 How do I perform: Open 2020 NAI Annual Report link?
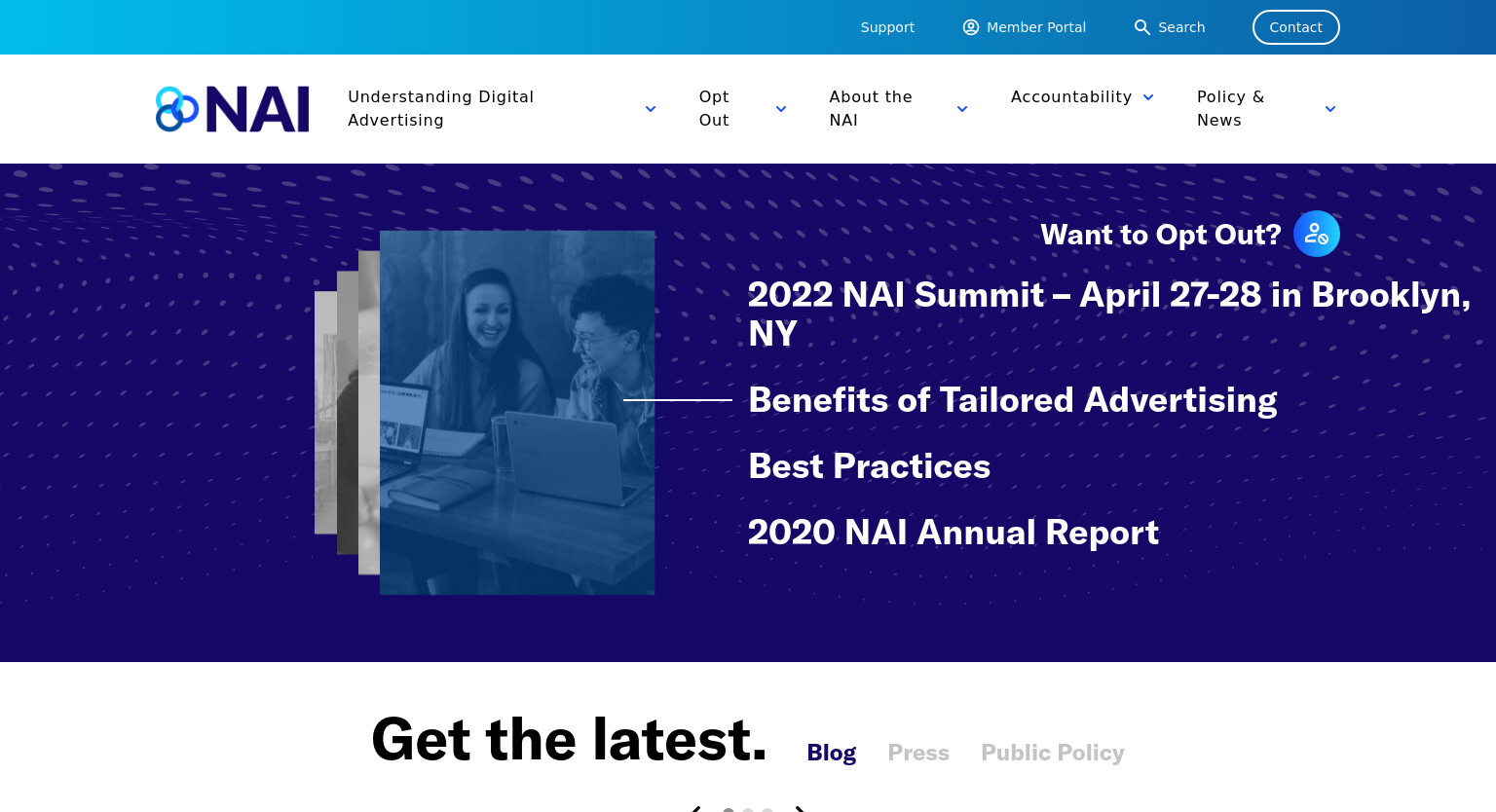pyautogui.click(x=954, y=533)
